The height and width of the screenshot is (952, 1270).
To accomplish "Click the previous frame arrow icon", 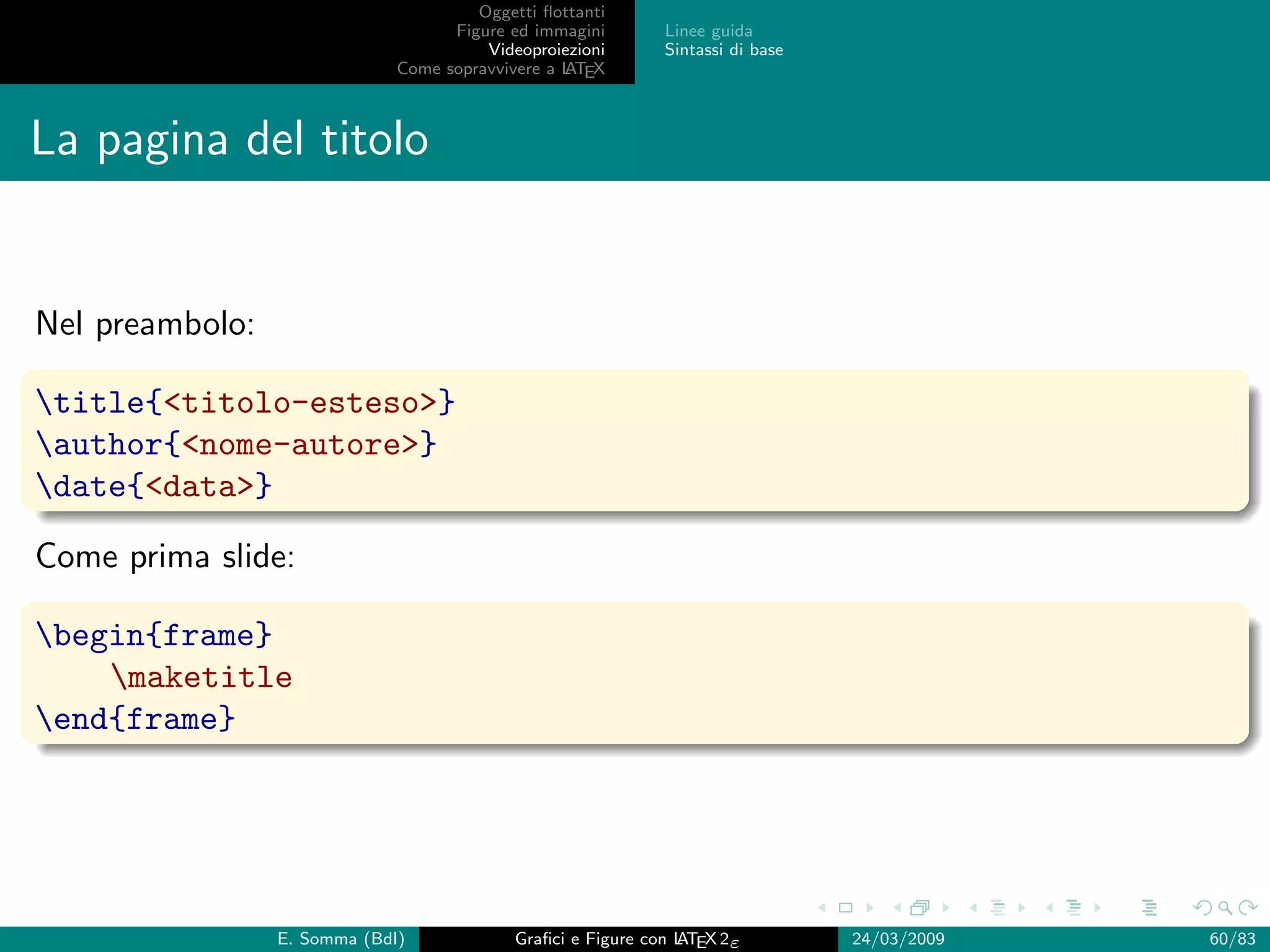I will (x=897, y=908).
